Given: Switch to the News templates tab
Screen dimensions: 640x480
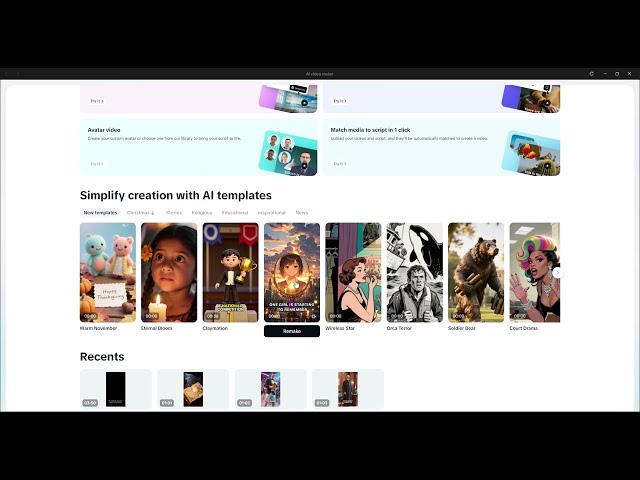Looking at the screenshot, I should pos(302,213).
